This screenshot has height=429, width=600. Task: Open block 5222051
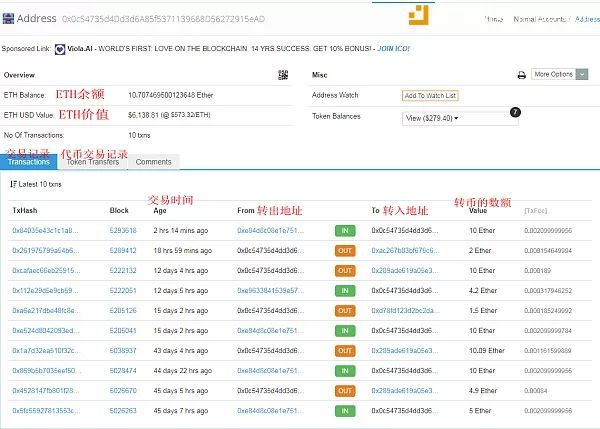click(x=123, y=290)
